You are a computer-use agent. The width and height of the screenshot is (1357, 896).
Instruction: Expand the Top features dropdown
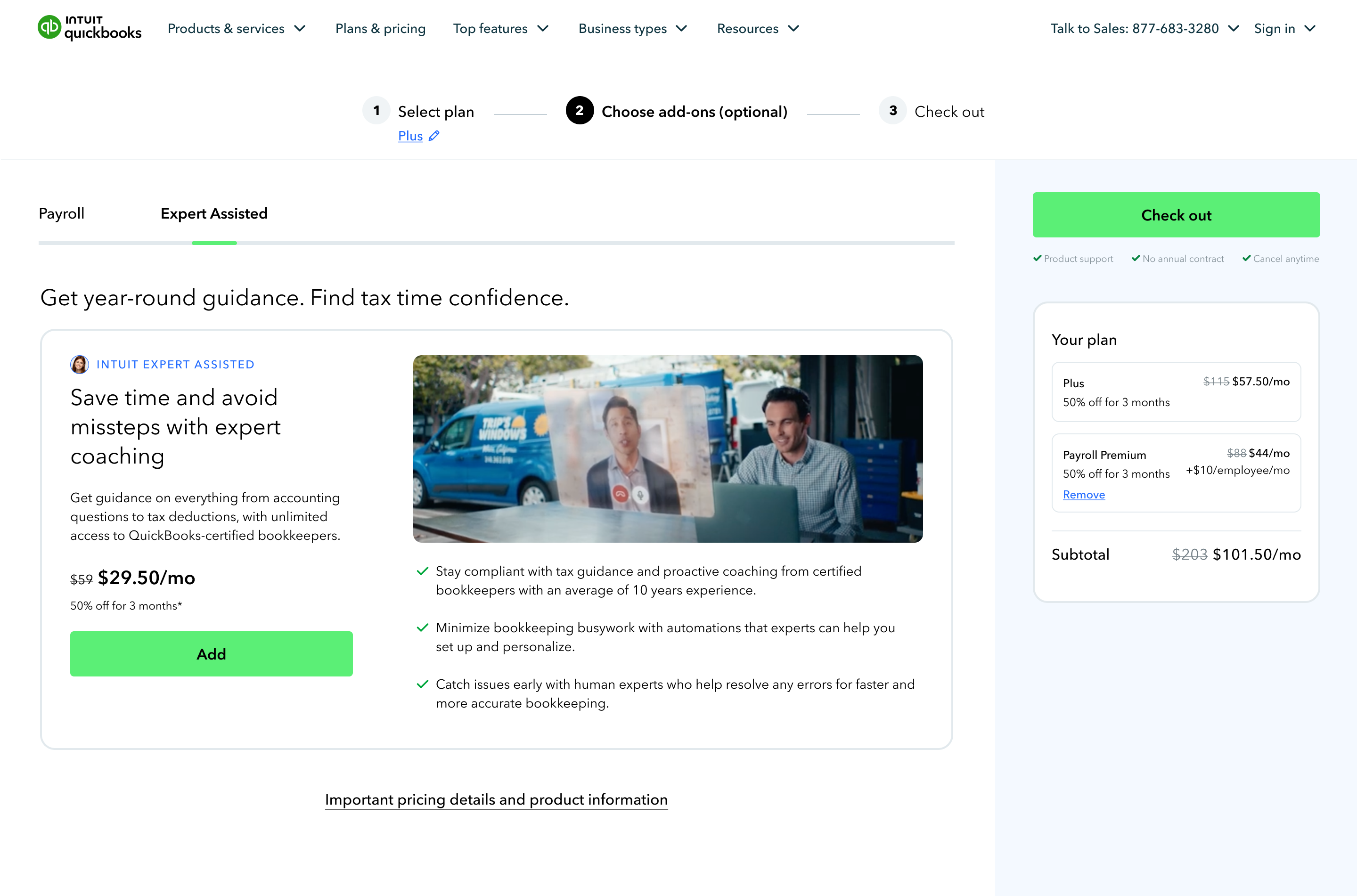point(501,29)
